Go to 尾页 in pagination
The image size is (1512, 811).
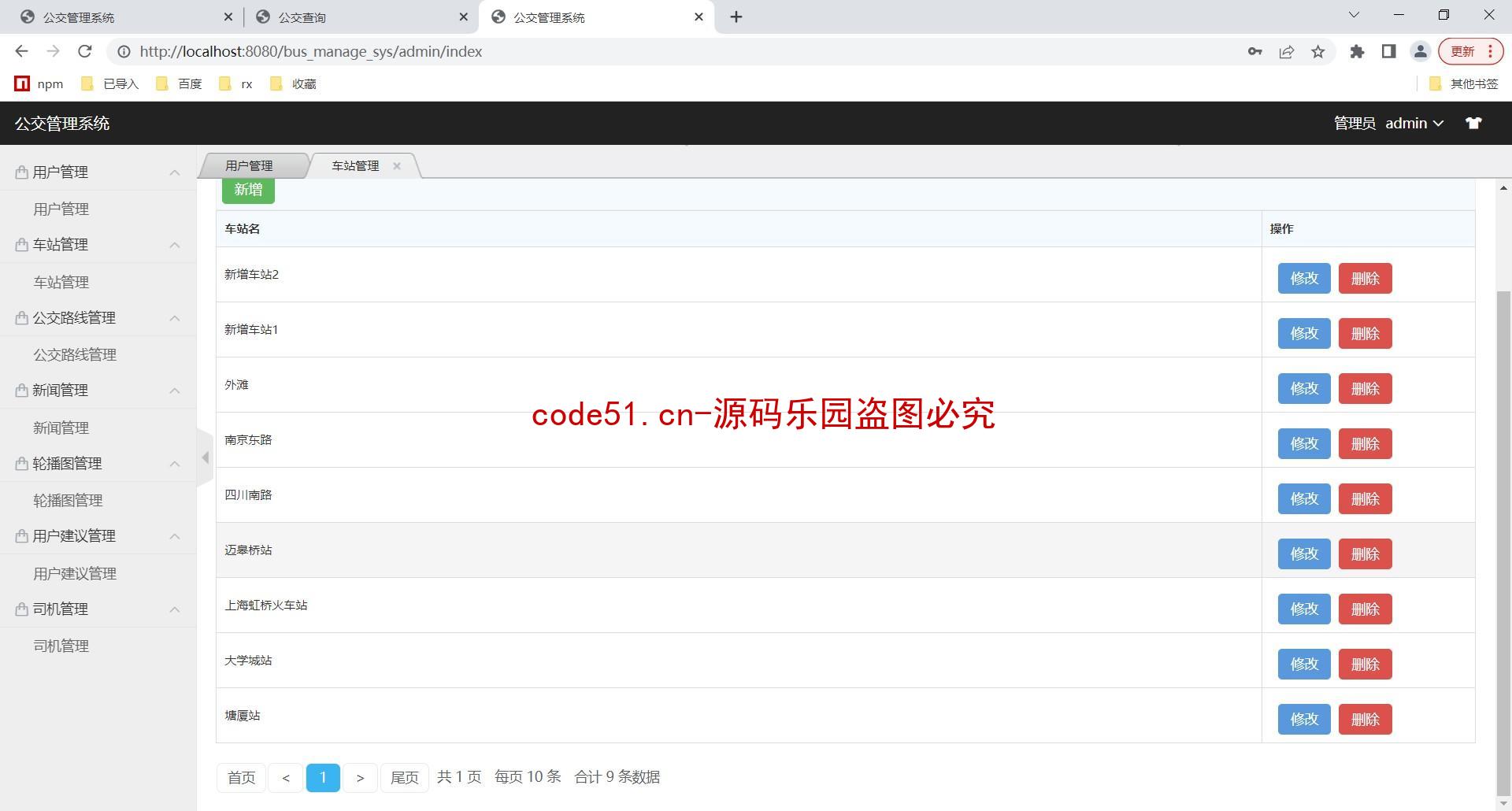[x=405, y=778]
